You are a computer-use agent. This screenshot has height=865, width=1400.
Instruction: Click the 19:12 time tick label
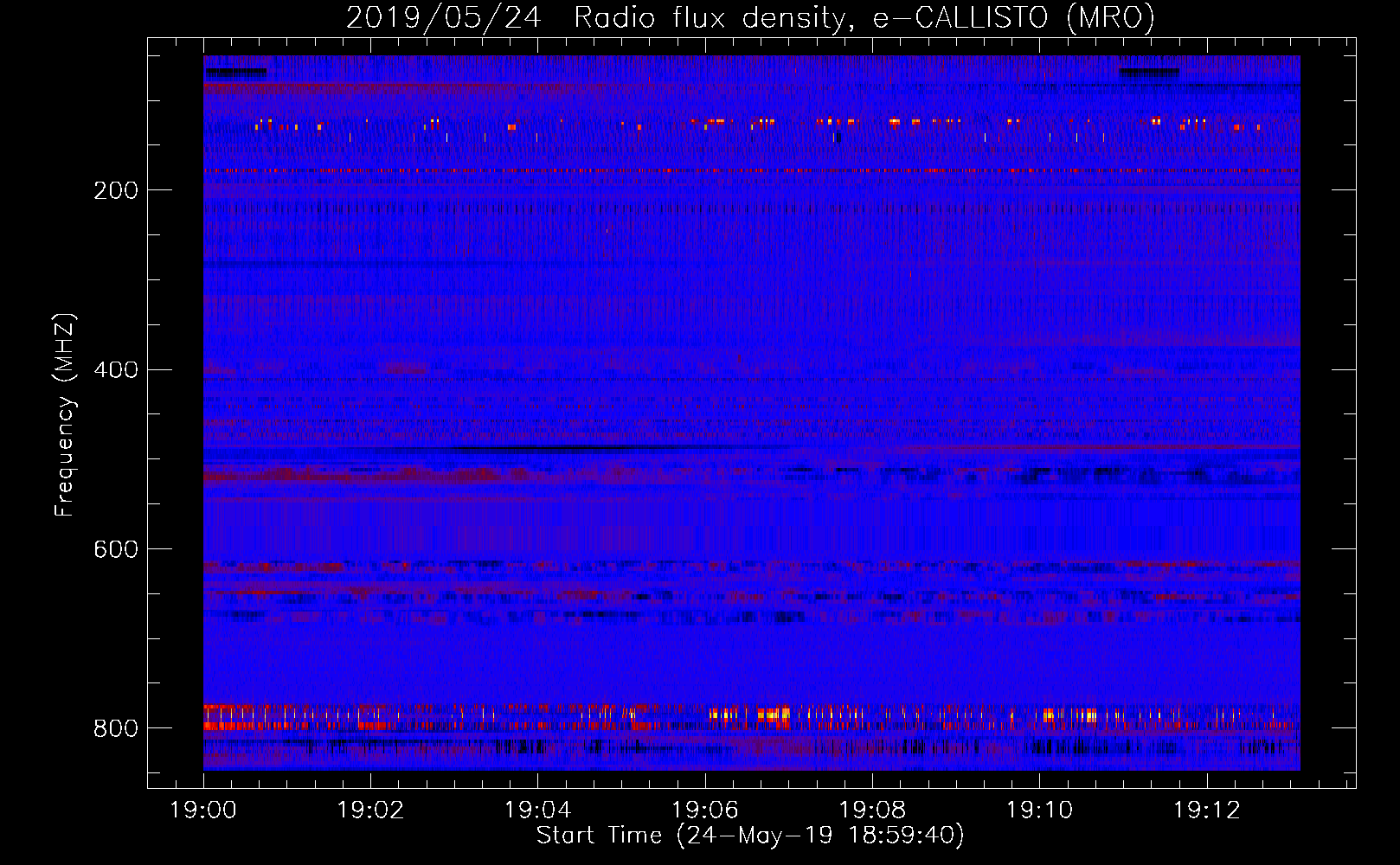point(1206,811)
